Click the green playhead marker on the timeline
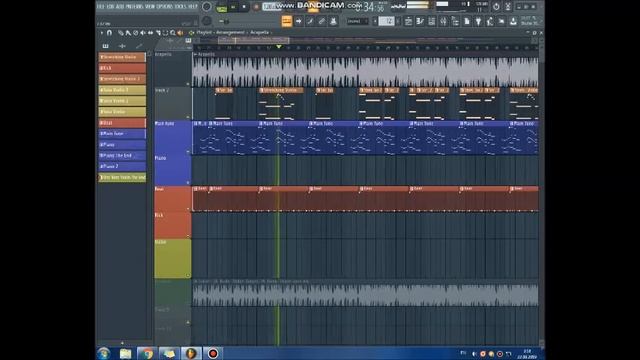This screenshot has height=360, width=640. [279, 47]
